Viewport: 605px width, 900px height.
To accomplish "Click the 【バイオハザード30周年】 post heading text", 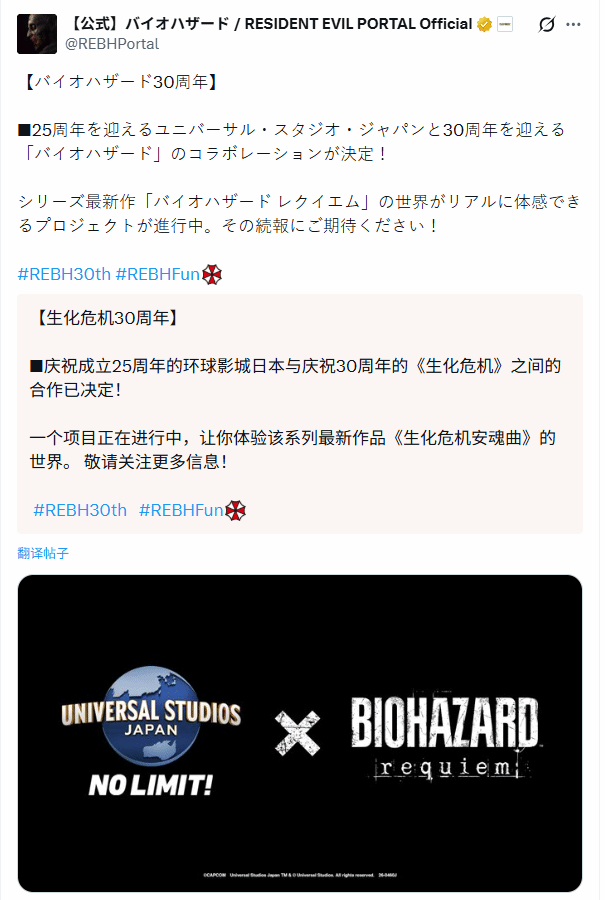I will click(x=120, y=82).
